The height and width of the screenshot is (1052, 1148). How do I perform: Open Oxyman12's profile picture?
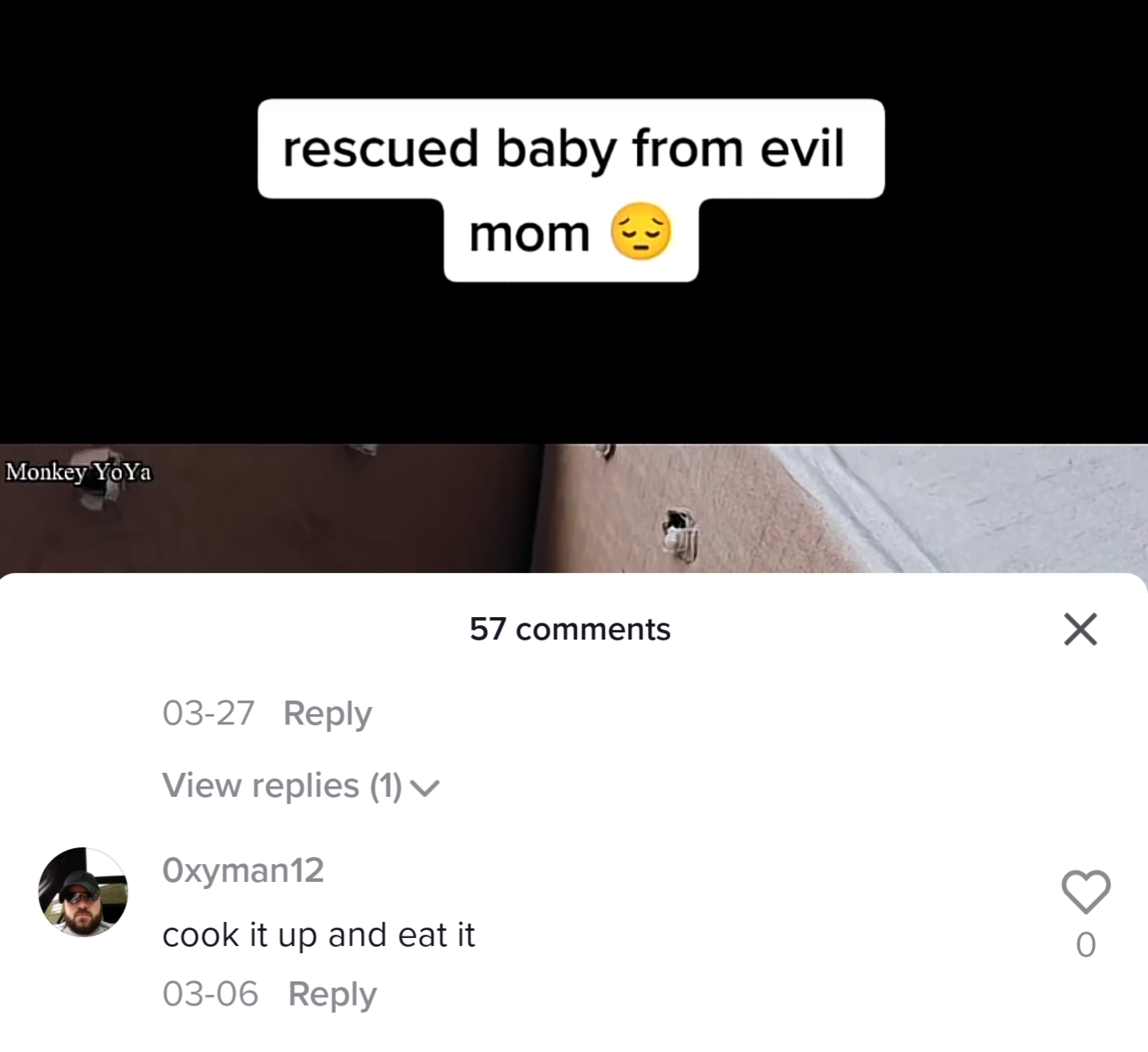pyautogui.click(x=83, y=892)
